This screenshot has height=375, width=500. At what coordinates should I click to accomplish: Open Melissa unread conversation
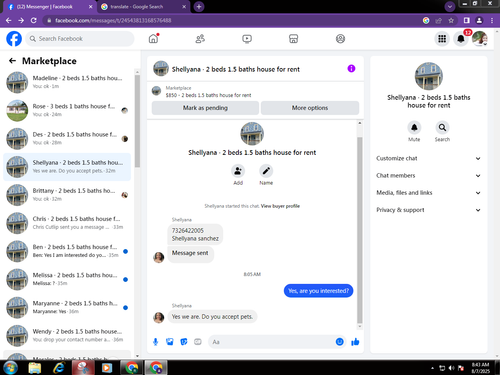pos(67,279)
